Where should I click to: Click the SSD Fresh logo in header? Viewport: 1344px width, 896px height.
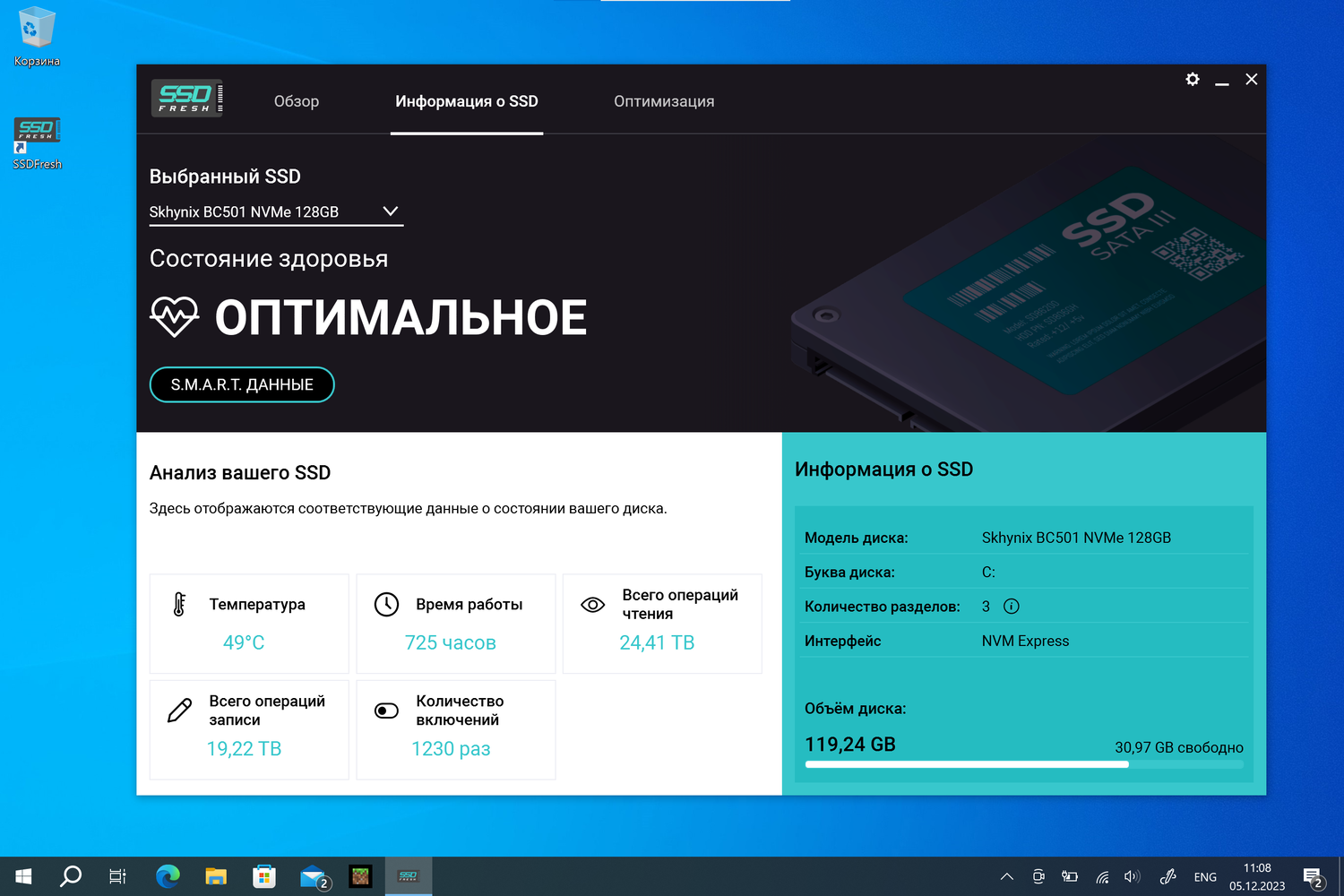pyautogui.click(x=186, y=99)
